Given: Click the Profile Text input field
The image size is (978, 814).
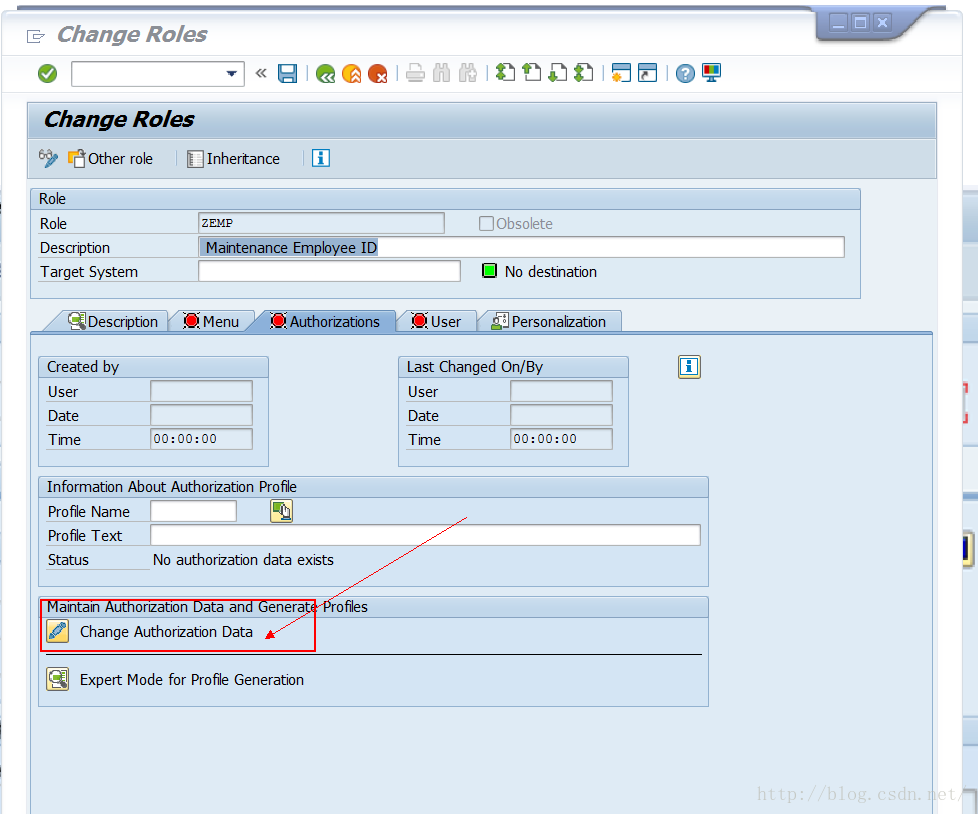Looking at the screenshot, I should tap(425, 535).
